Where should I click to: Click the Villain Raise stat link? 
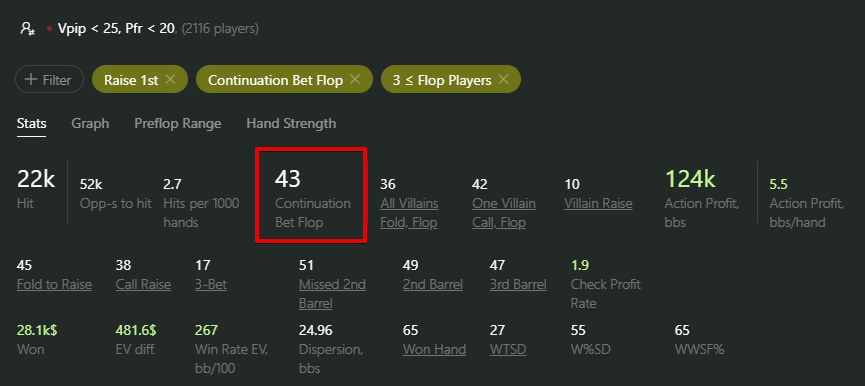tap(598, 203)
